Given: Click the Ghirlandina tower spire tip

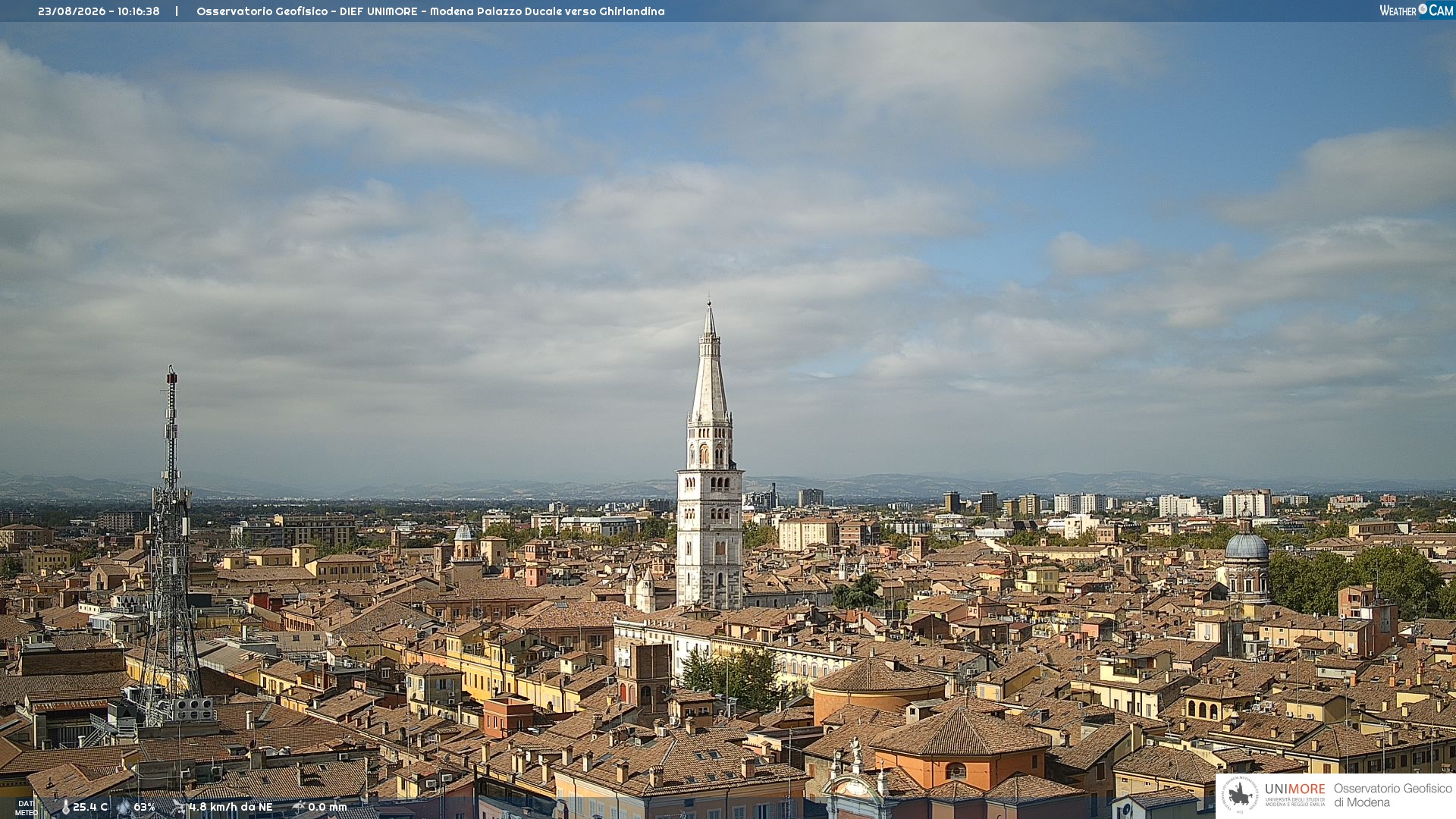Looking at the screenshot, I should click(x=709, y=303).
